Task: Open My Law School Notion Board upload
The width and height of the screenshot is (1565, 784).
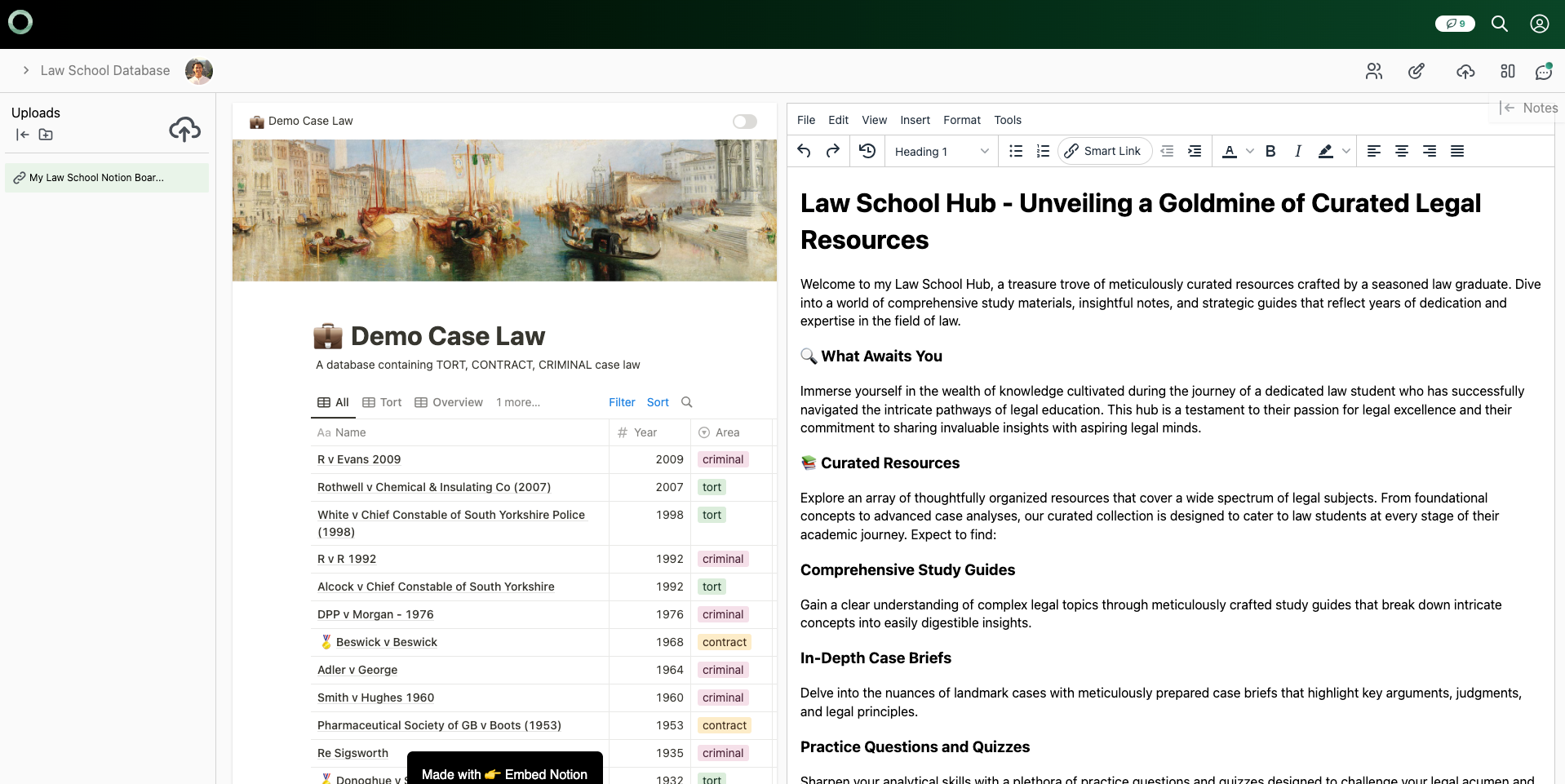Action: coord(107,178)
